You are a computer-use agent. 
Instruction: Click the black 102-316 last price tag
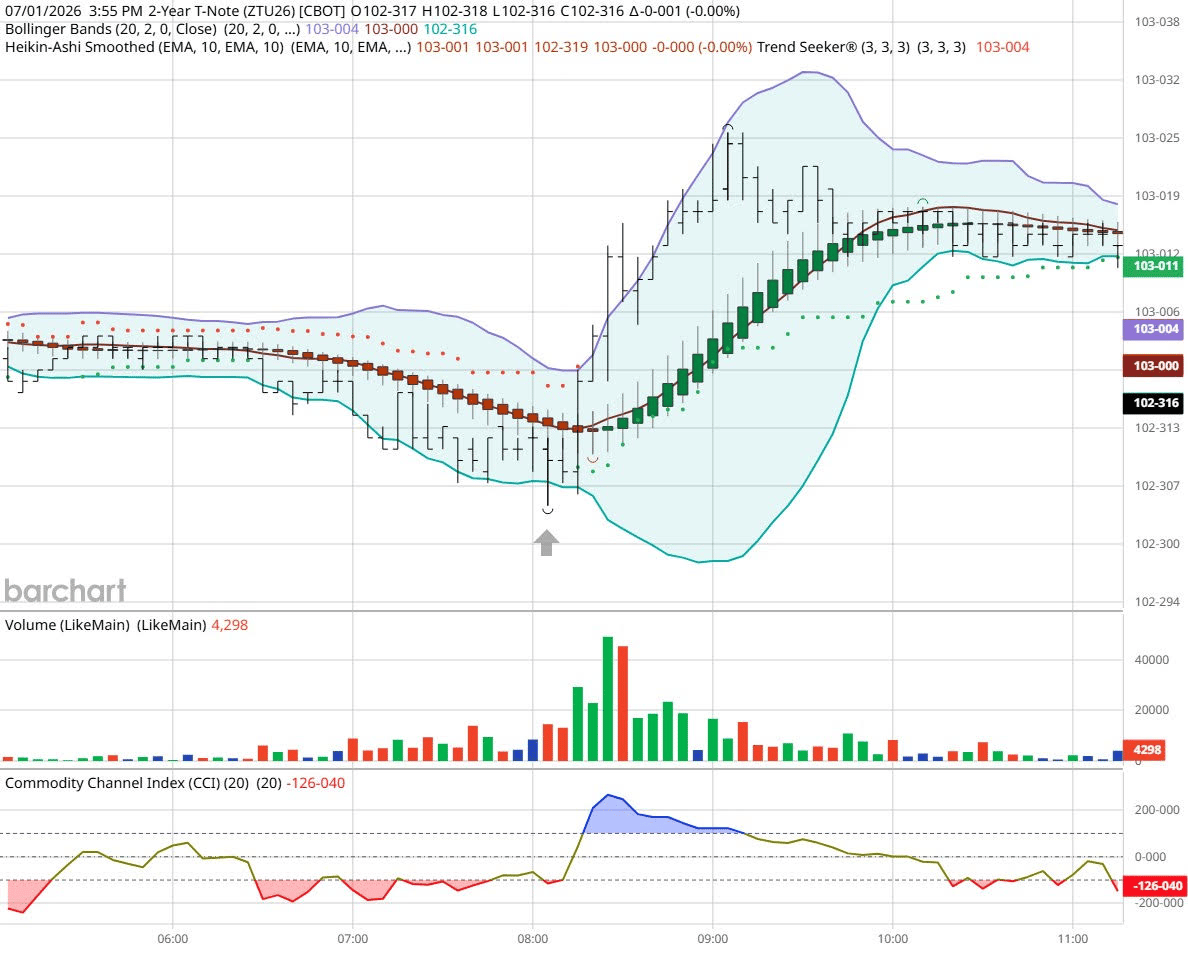click(x=1152, y=403)
